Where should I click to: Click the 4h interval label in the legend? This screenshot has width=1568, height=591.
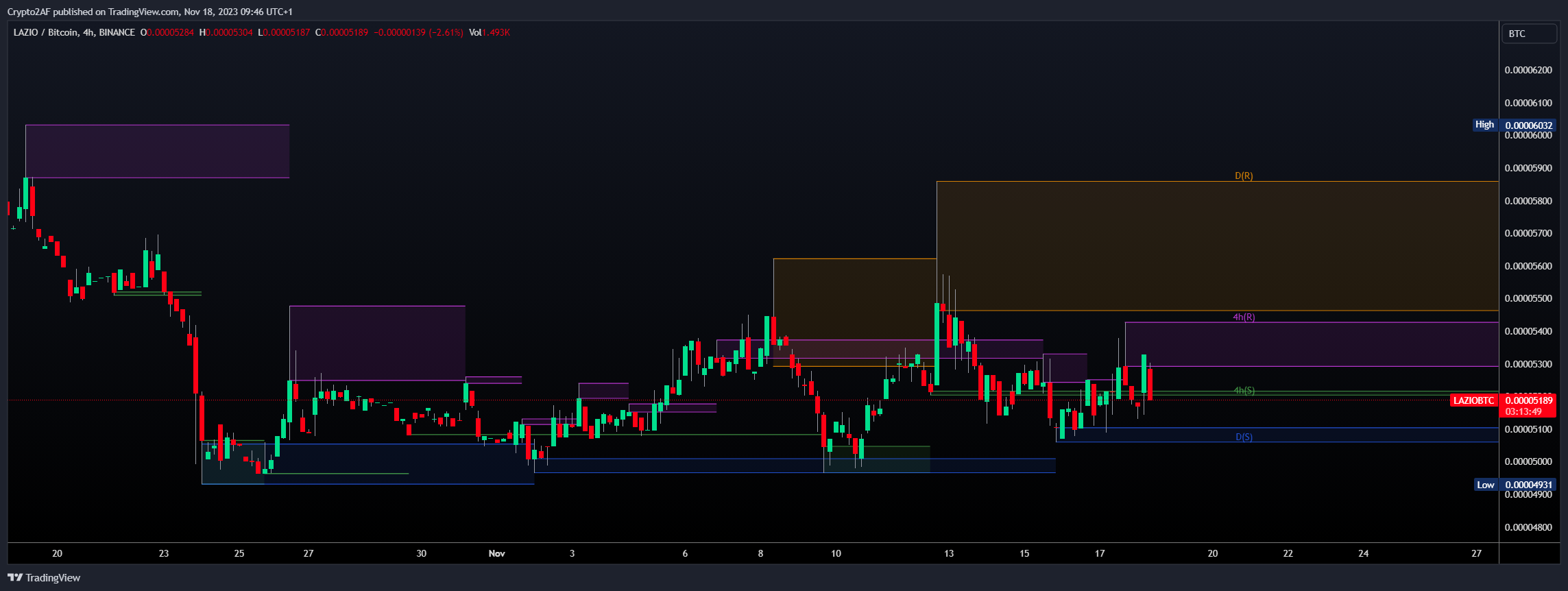(x=88, y=32)
